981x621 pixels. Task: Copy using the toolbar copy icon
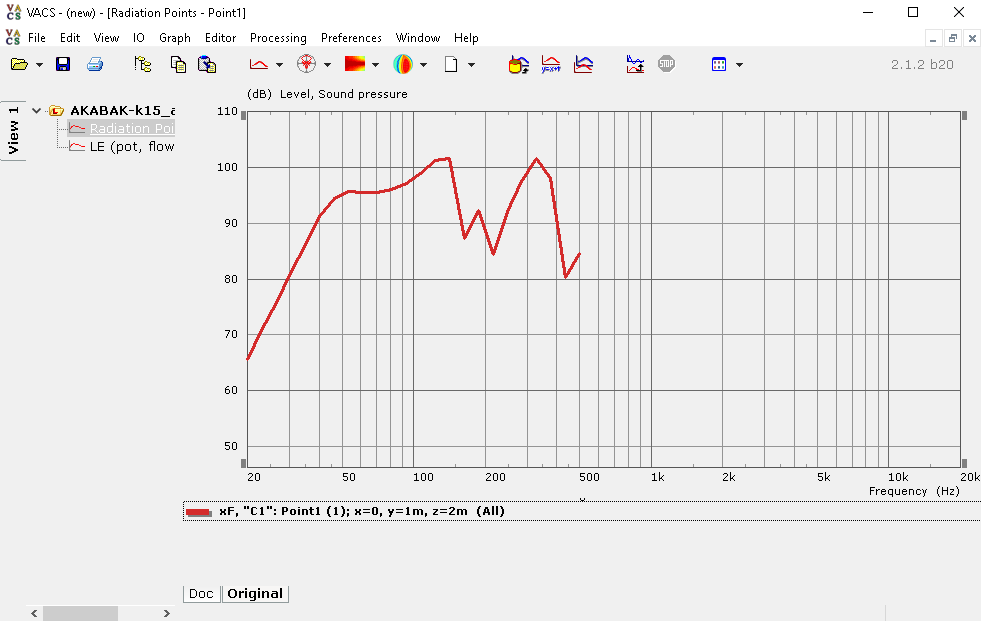pyautogui.click(x=178, y=64)
